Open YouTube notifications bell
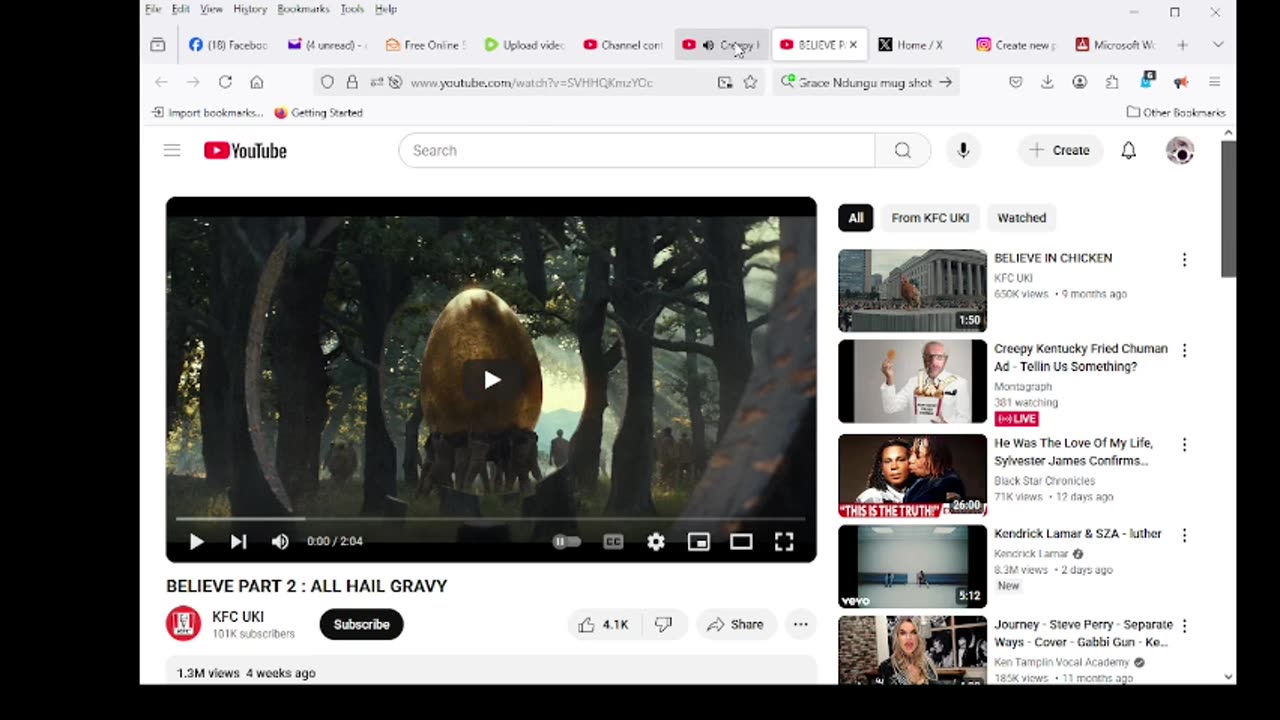The image size is (1280, 720). [1128, 150]
